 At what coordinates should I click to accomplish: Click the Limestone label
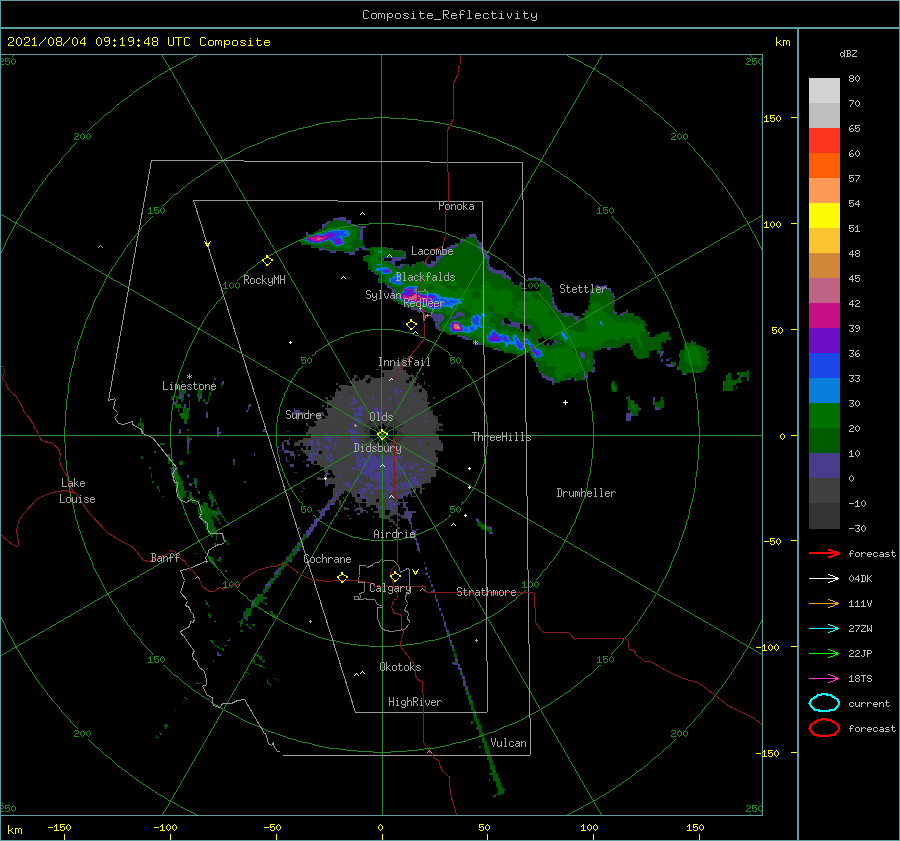click(189, 386)
